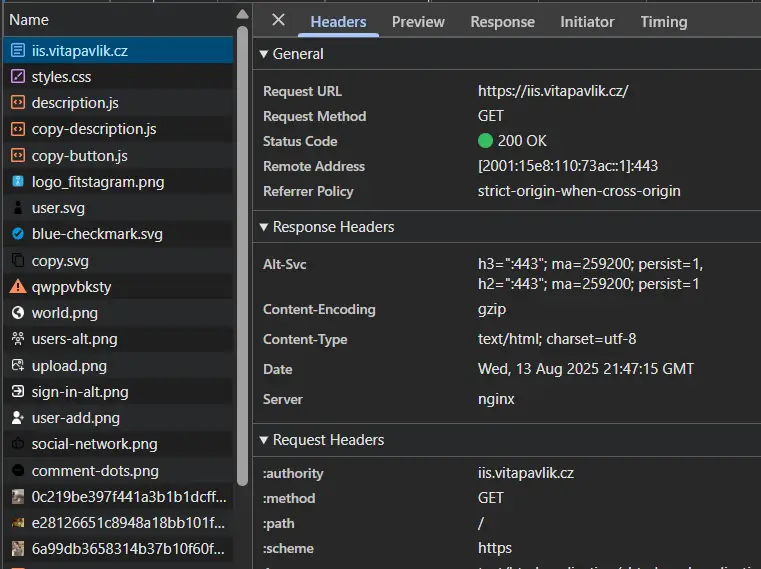Click the Name column header
Image resolution: width=761 pixels, height=569 pixels.
point(30,20)
